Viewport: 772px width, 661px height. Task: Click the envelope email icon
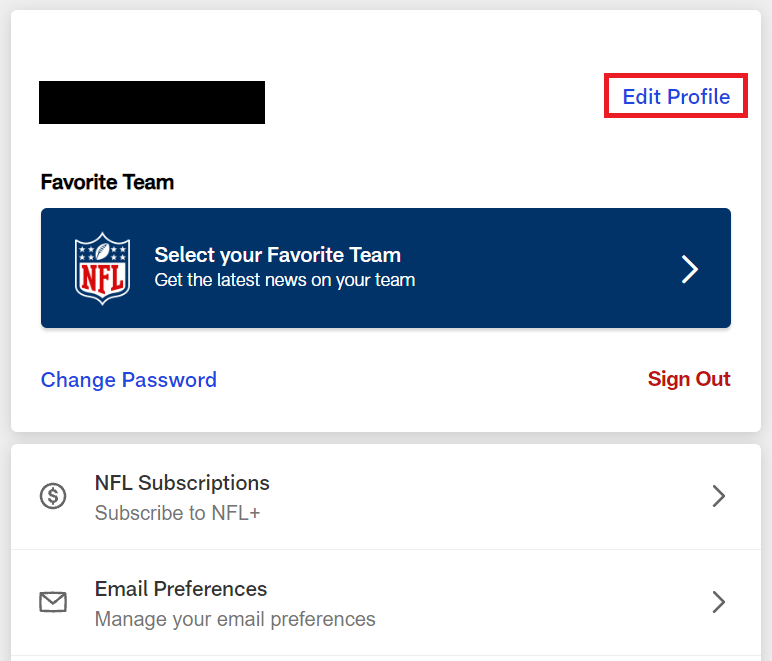[53, 602]
